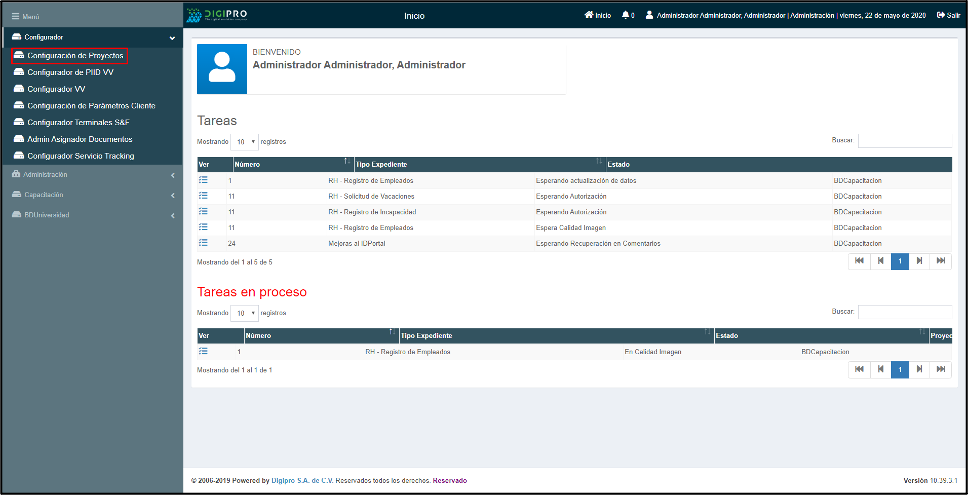The image size is (968, 496).
Task: Expand the Administración menu section
Action: (90, 175)
